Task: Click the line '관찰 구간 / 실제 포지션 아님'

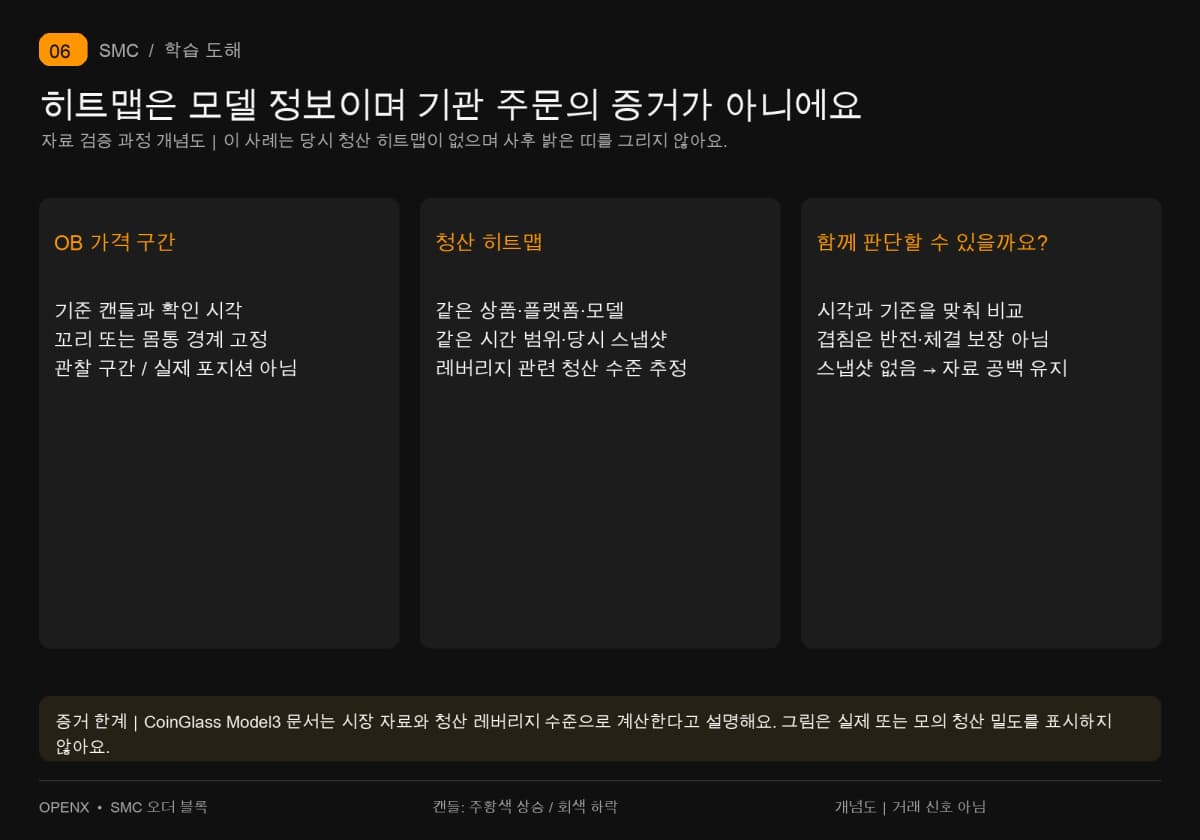Action: tap(176, 368)
